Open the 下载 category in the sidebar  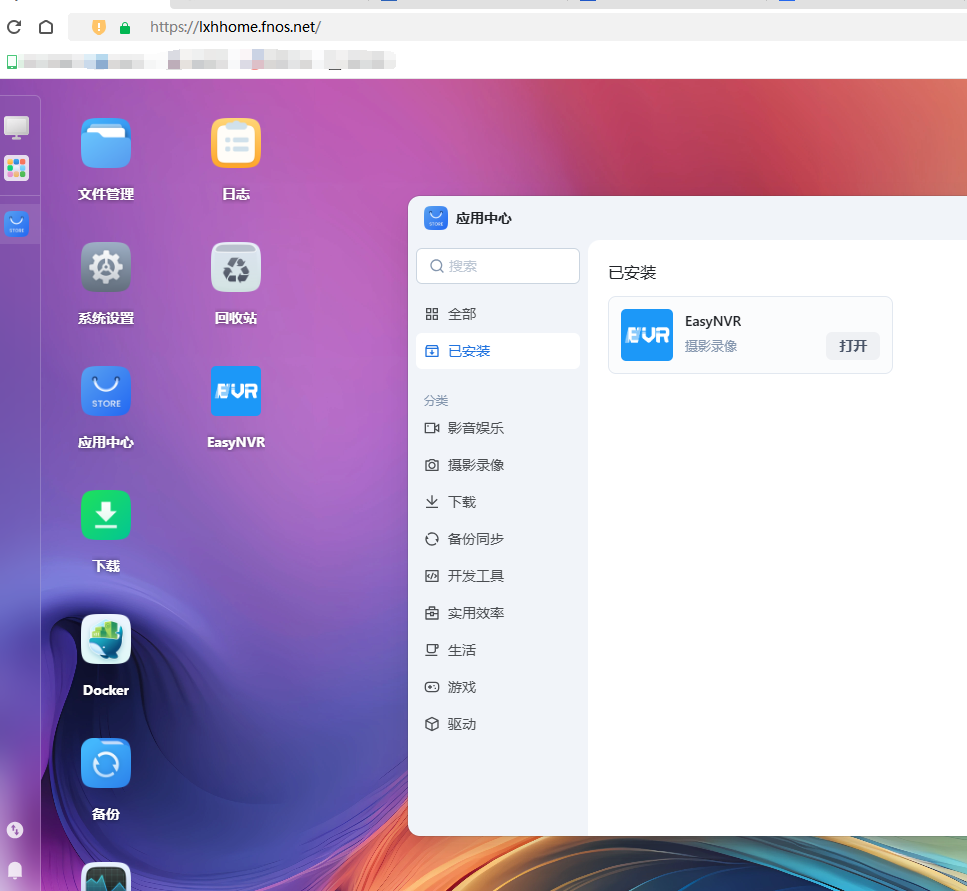point(498,502)
